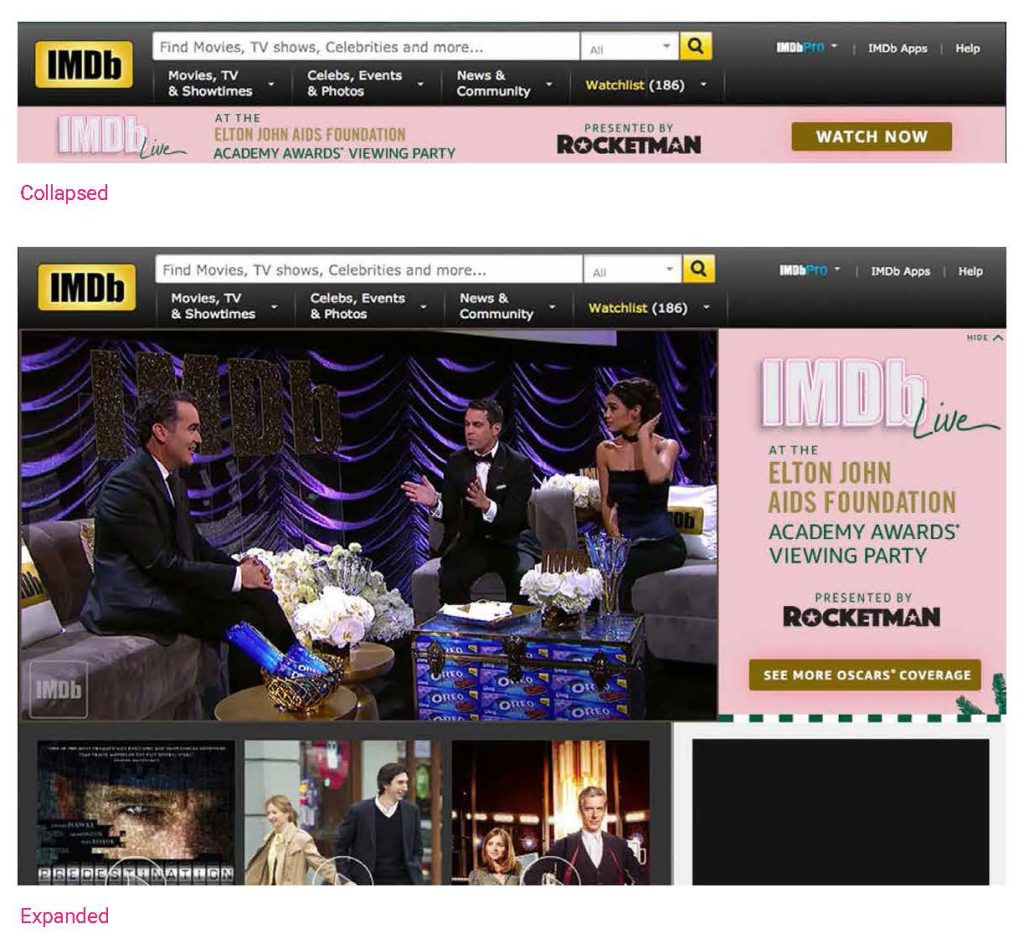
Task: Click the search magnifier button in the expanded header
Action: (x=698, y=269)
